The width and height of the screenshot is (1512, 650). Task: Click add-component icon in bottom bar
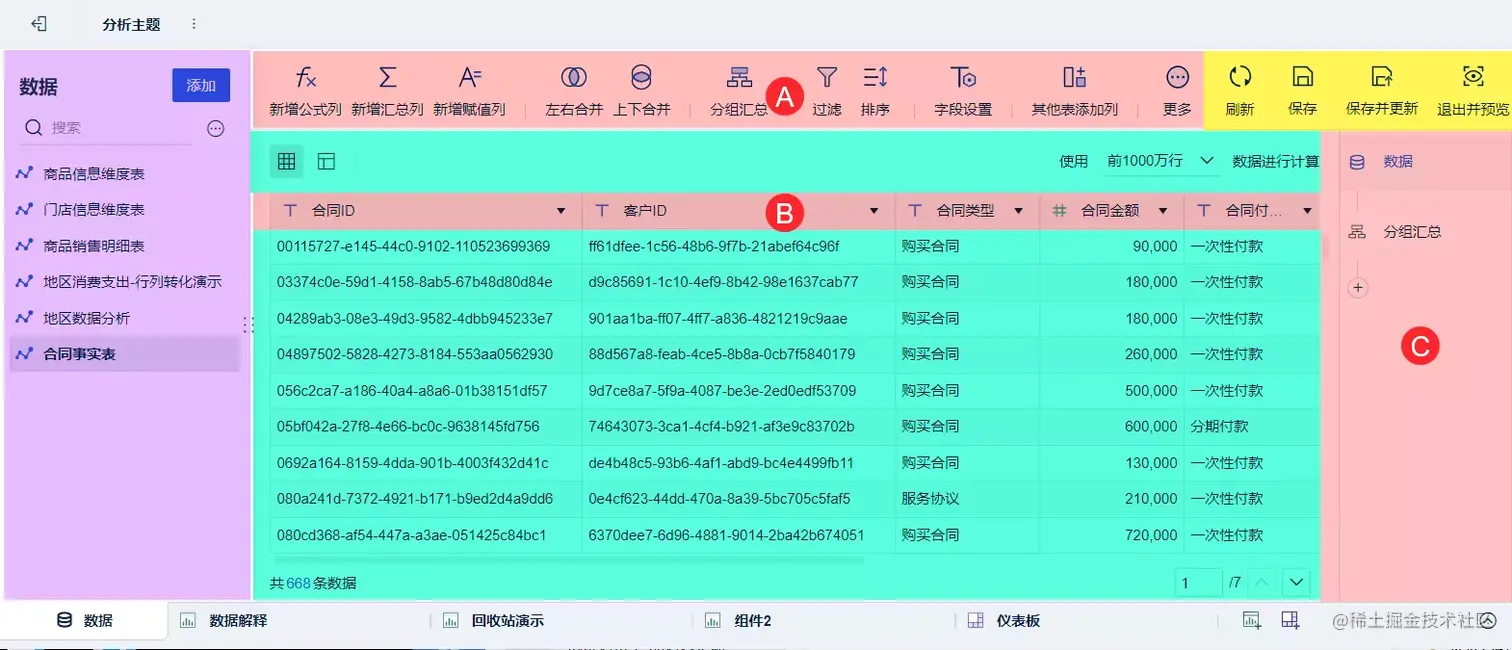point(1251,620)
